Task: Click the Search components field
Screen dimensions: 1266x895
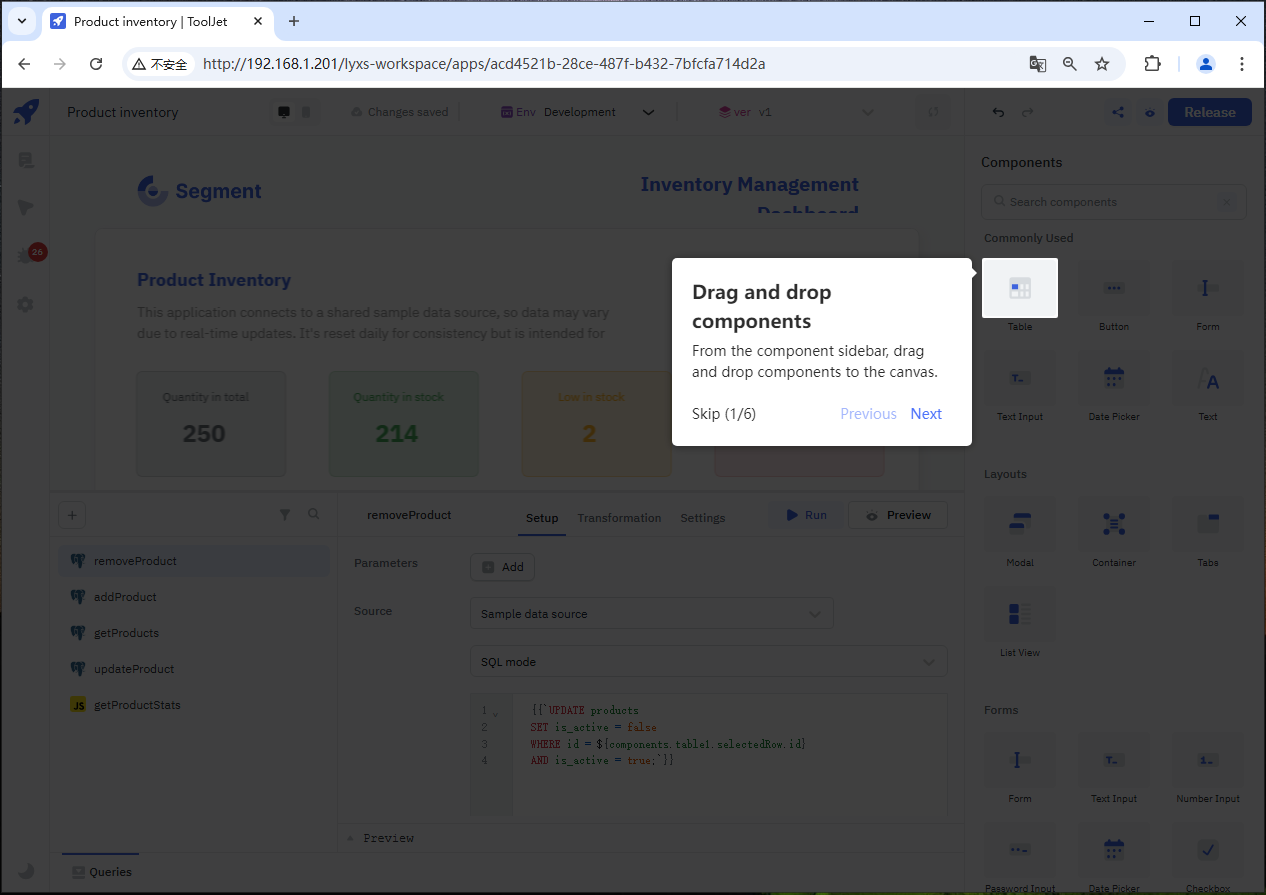Action: pyautogui.click(x=1113, y=202)
